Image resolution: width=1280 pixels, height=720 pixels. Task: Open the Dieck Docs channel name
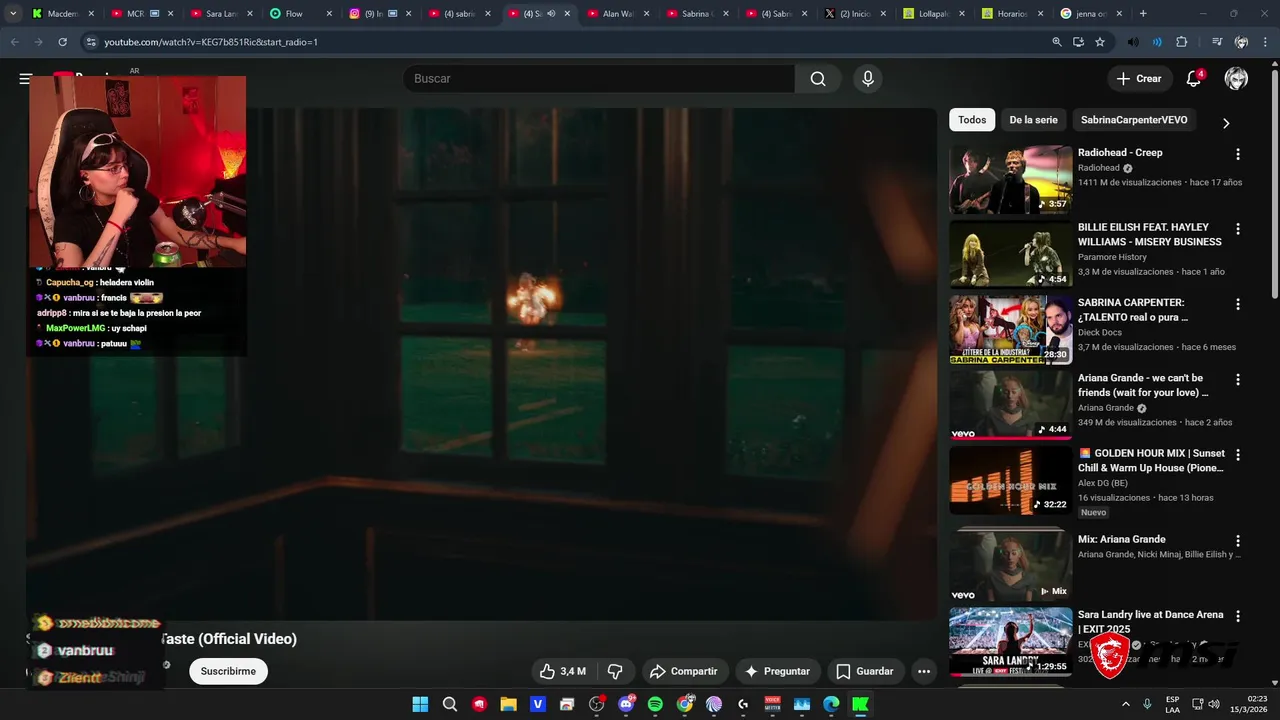point(1099,332)
